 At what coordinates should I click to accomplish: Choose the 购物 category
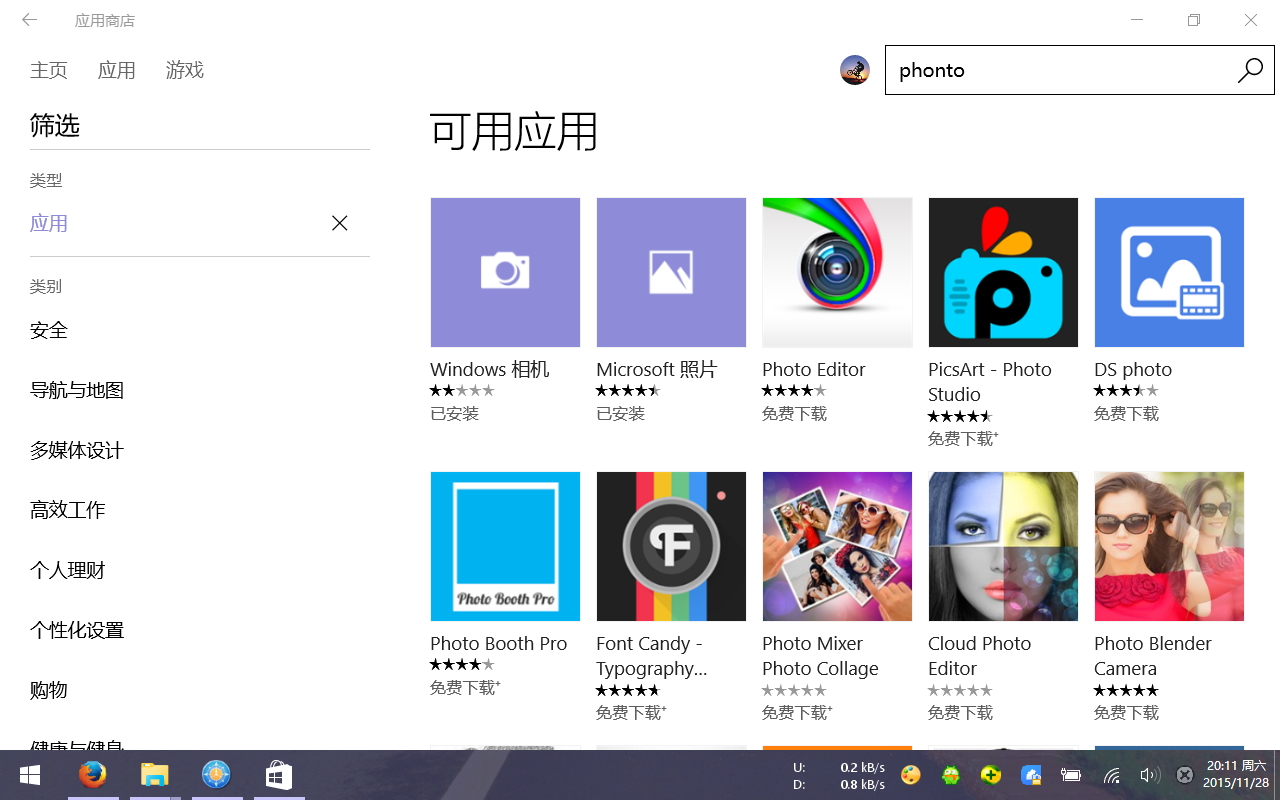49,690
